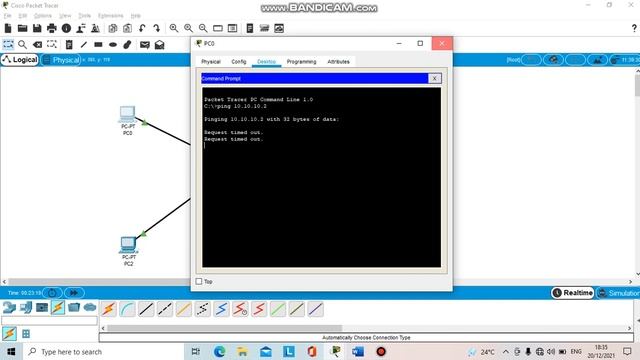This screenshot has height=360, width=640.
Task: Click the New file icon
Action: 8,28
